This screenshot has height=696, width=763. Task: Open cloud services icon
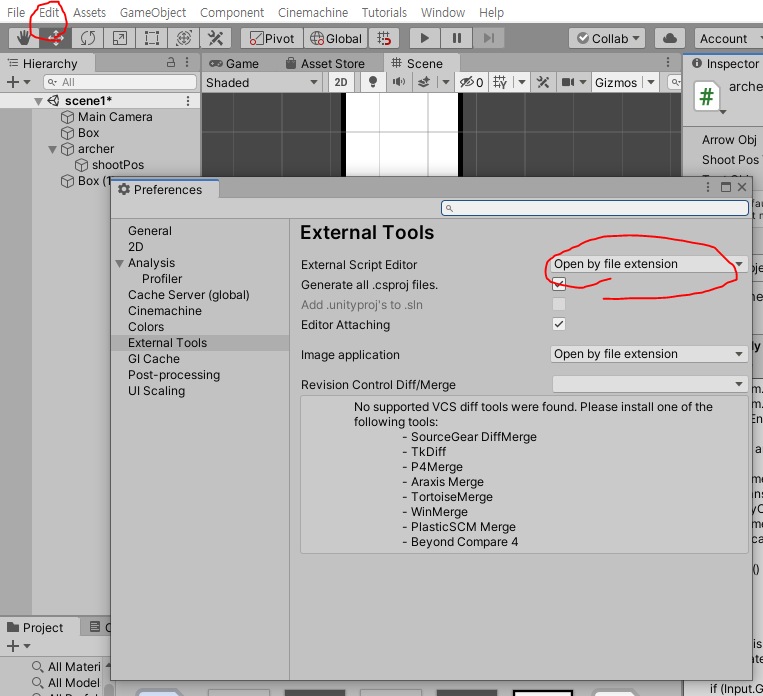pyautogui.click(x=670, y=38)
